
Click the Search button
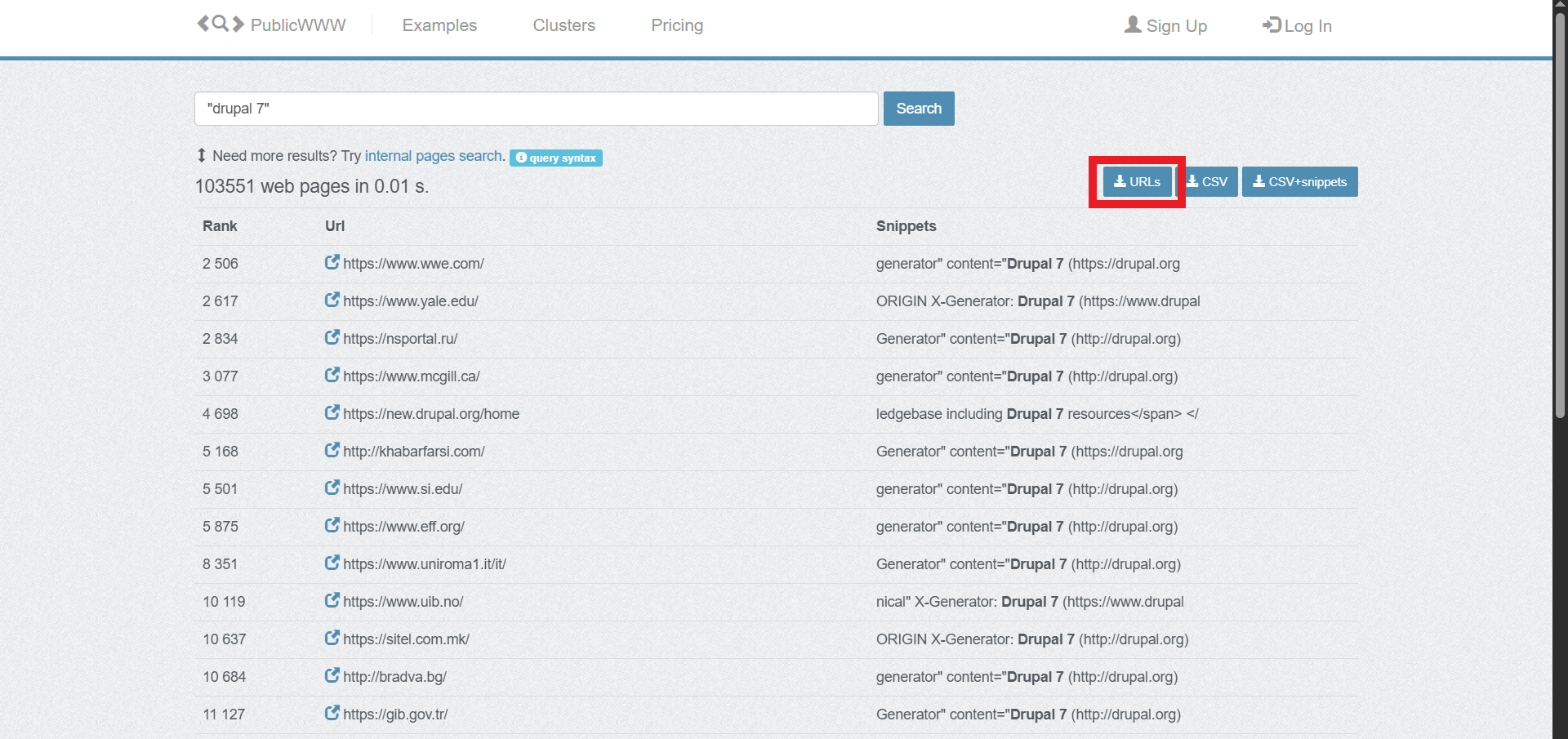click(919, 109)
